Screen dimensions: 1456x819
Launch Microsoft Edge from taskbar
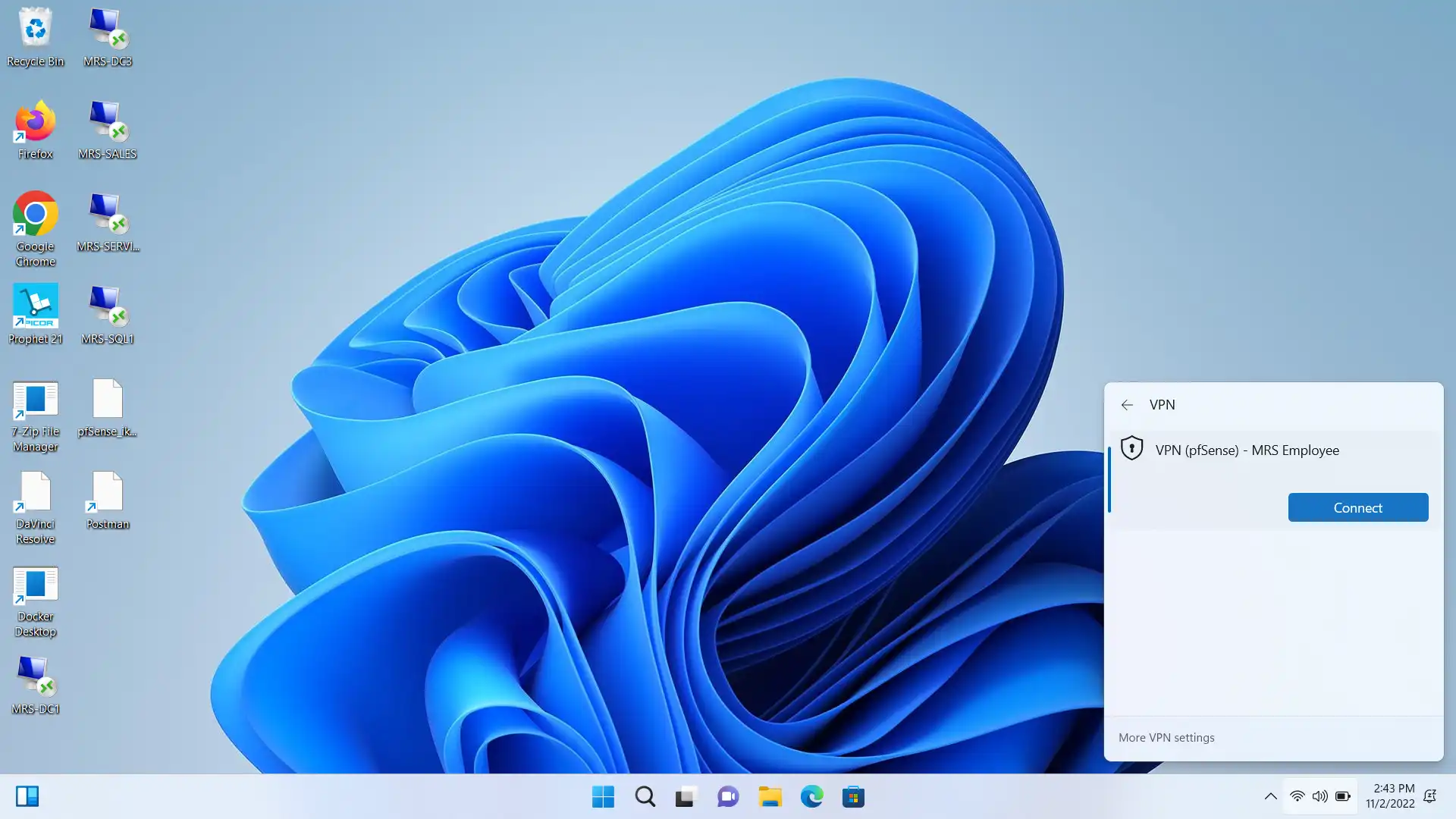pos(811,796)
